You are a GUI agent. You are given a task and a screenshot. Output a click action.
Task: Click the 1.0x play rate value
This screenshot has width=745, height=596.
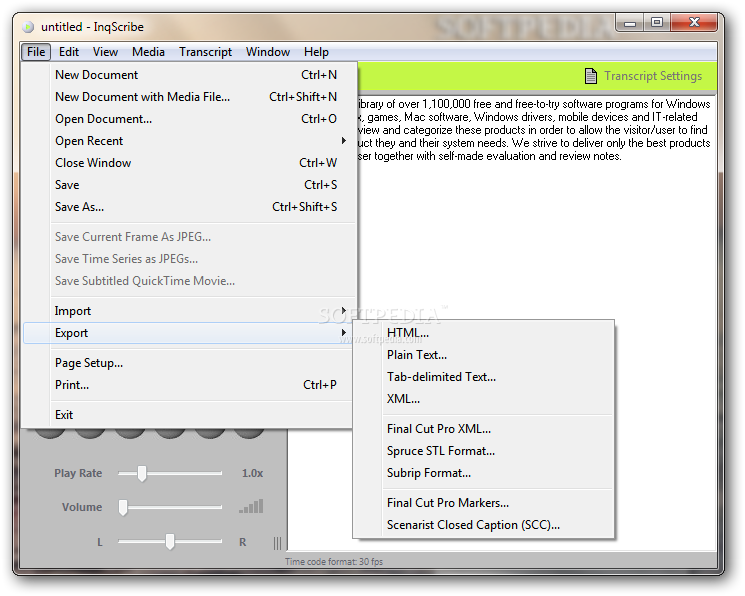(x=252, y=473)
